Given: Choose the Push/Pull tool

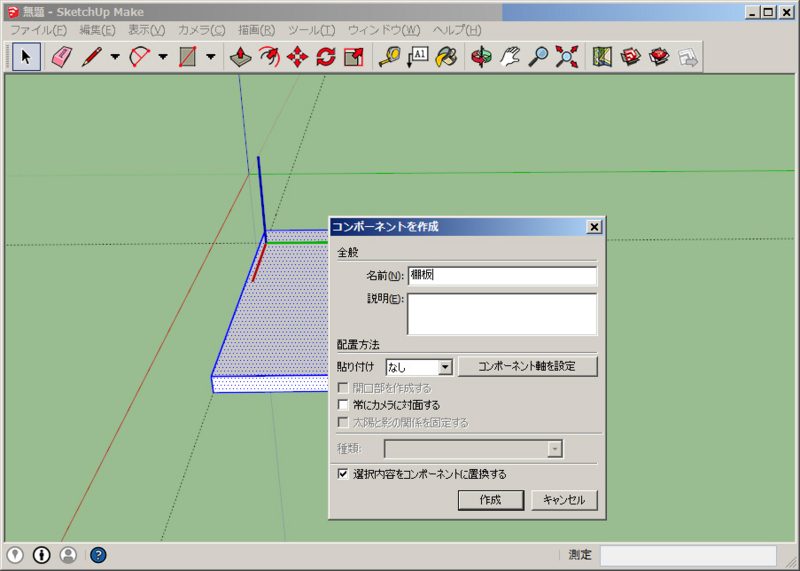Looking at the screenshot, I should click(x=240, y=57).
